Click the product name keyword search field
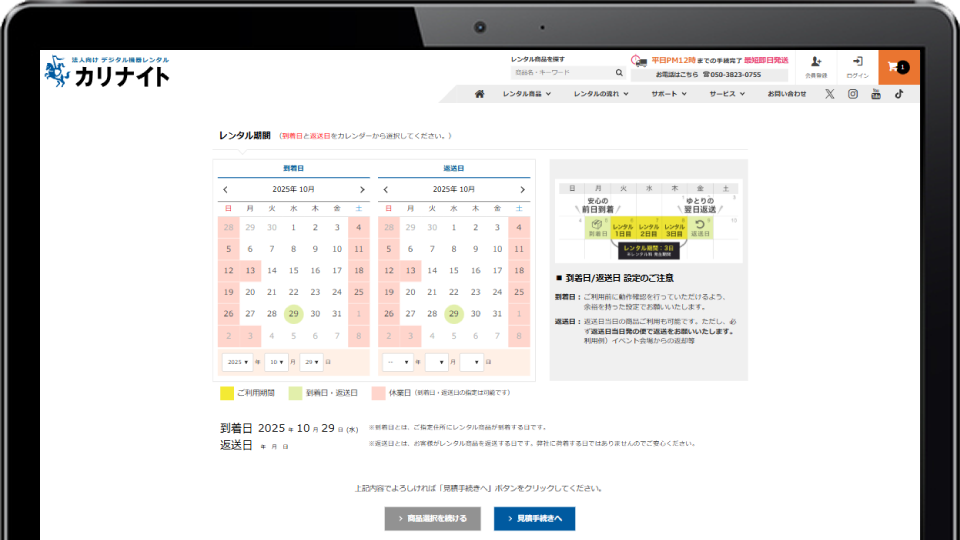 pos(561,73)
